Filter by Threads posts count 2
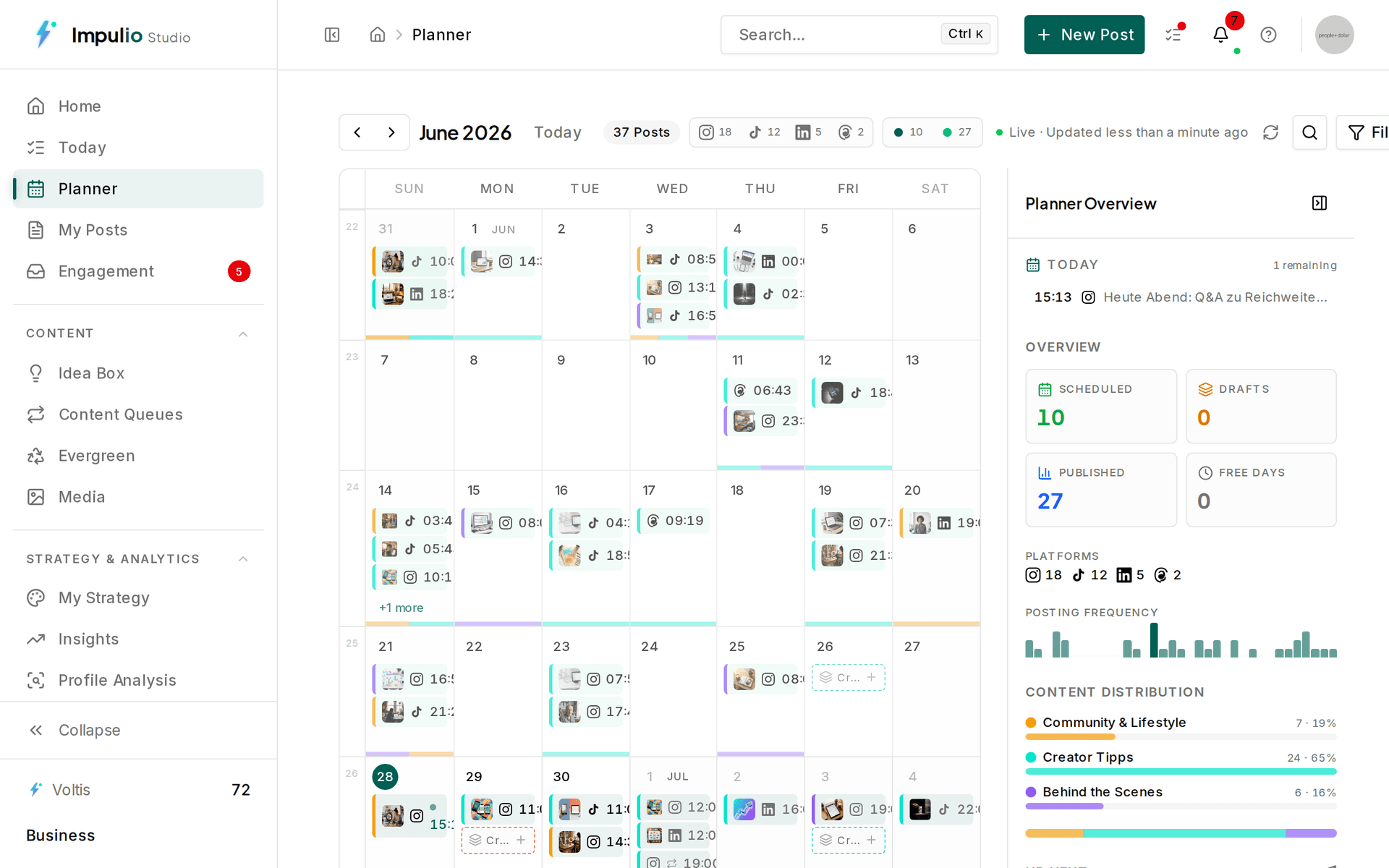Viewport: 1389px width, 868px height. (851, 132)
